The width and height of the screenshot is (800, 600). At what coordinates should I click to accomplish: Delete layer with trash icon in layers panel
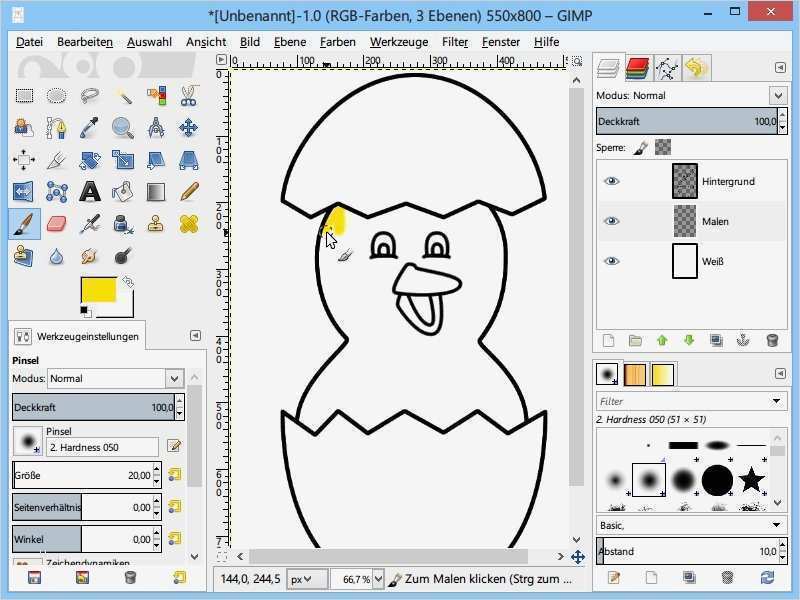coord(772,340)
